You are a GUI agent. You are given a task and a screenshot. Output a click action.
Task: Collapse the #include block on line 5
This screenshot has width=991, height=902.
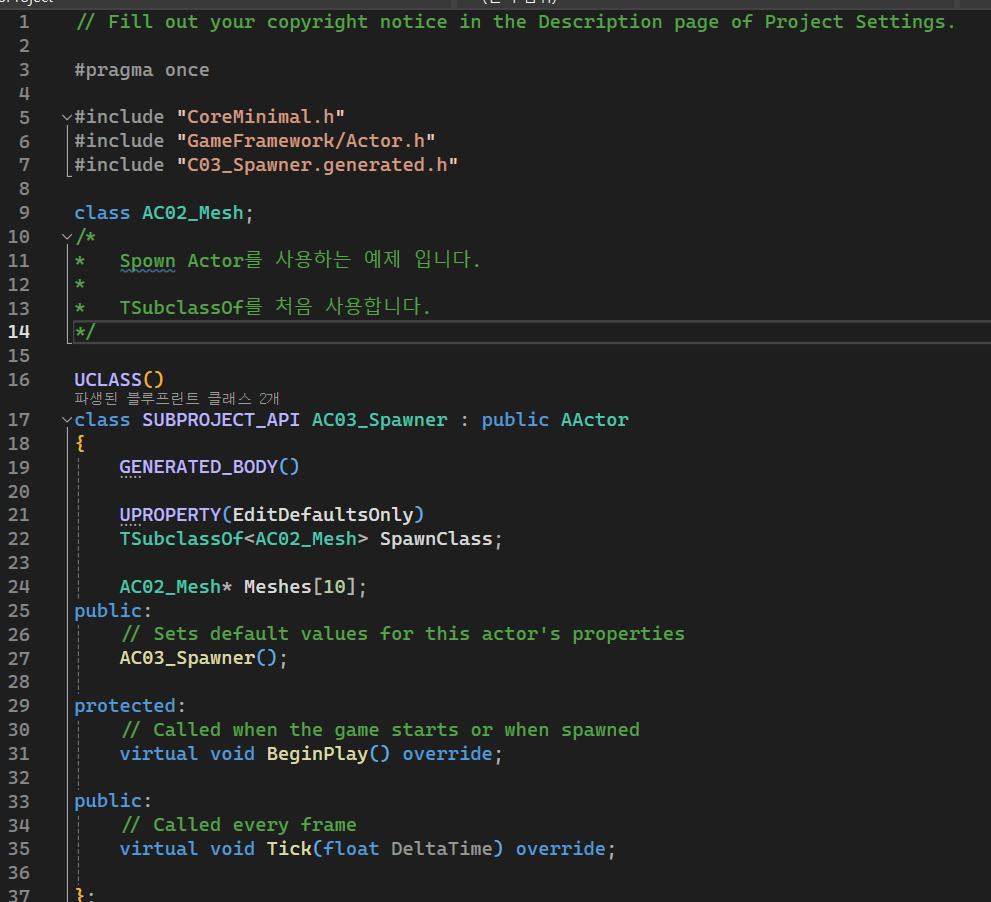click(67, 118)
